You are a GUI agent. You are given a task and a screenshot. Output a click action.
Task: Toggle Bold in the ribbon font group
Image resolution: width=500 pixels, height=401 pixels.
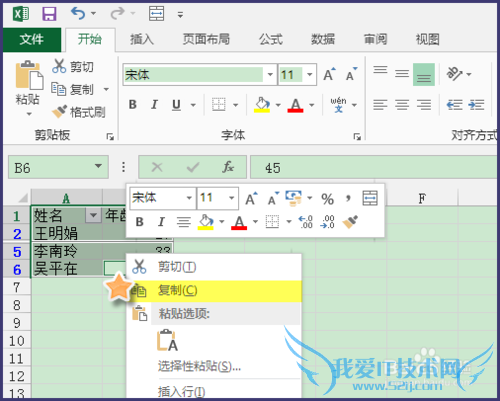(x=133, y=105)
